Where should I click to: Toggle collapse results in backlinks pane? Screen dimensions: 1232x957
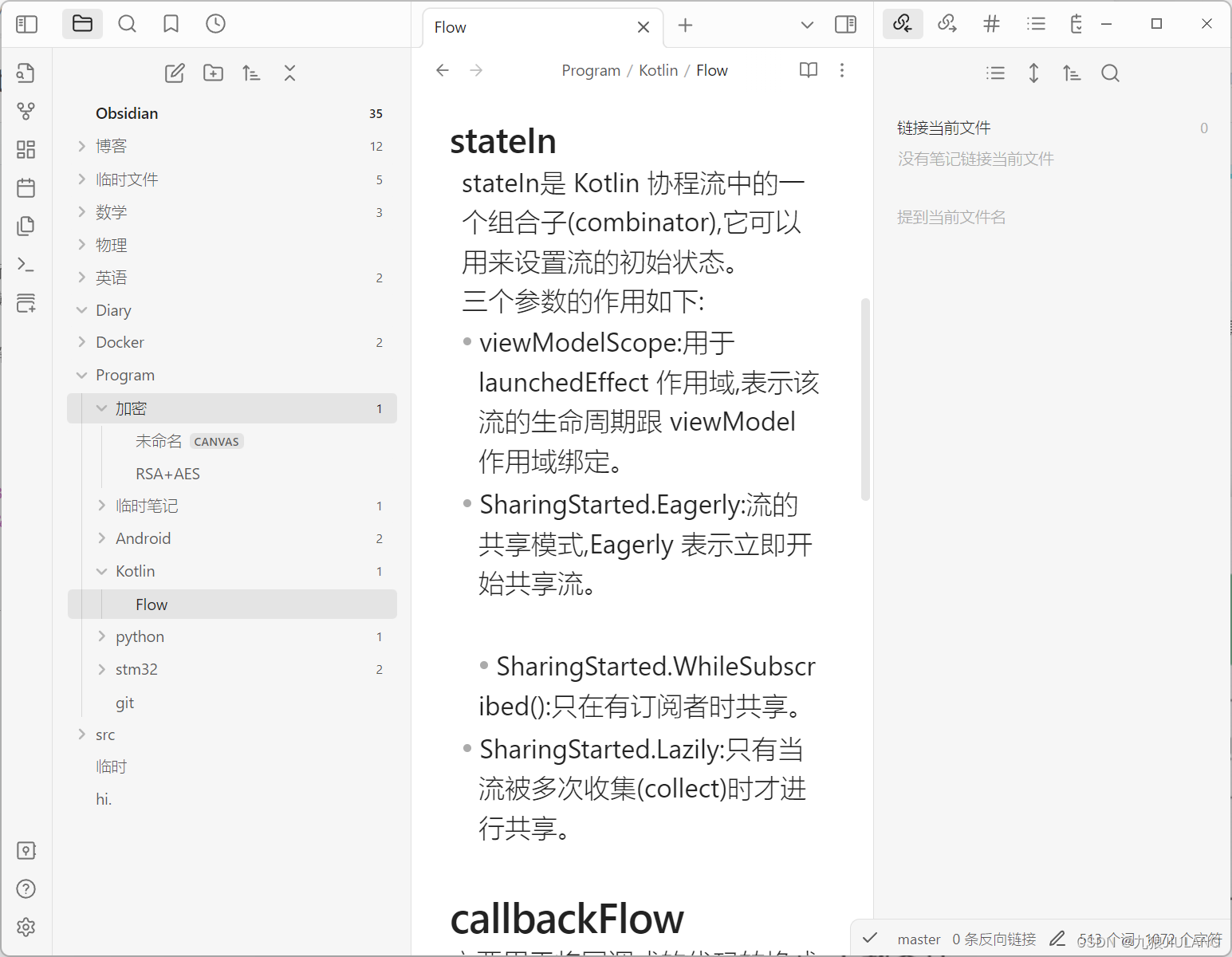995,73
